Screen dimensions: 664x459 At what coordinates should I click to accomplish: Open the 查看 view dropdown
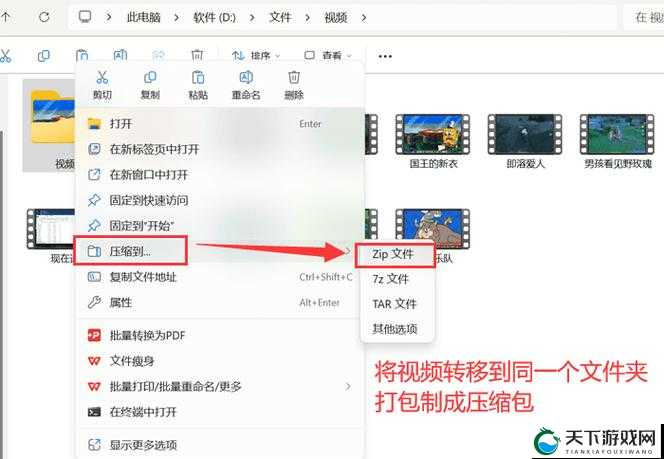329,55
